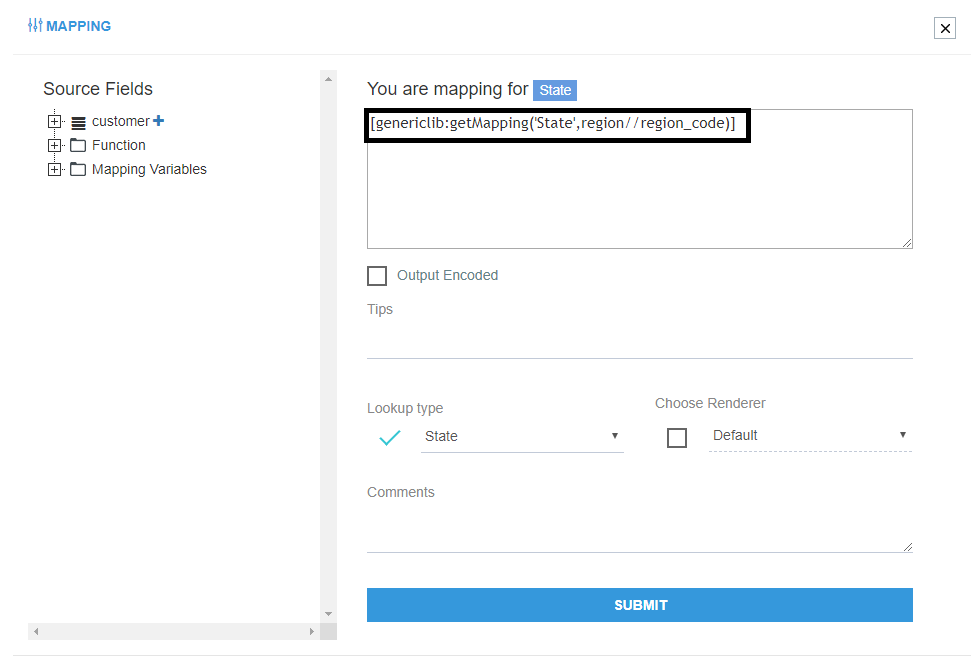Click the Mapping Variables folder icon
980x658 pixels.
tap(78, 169)
